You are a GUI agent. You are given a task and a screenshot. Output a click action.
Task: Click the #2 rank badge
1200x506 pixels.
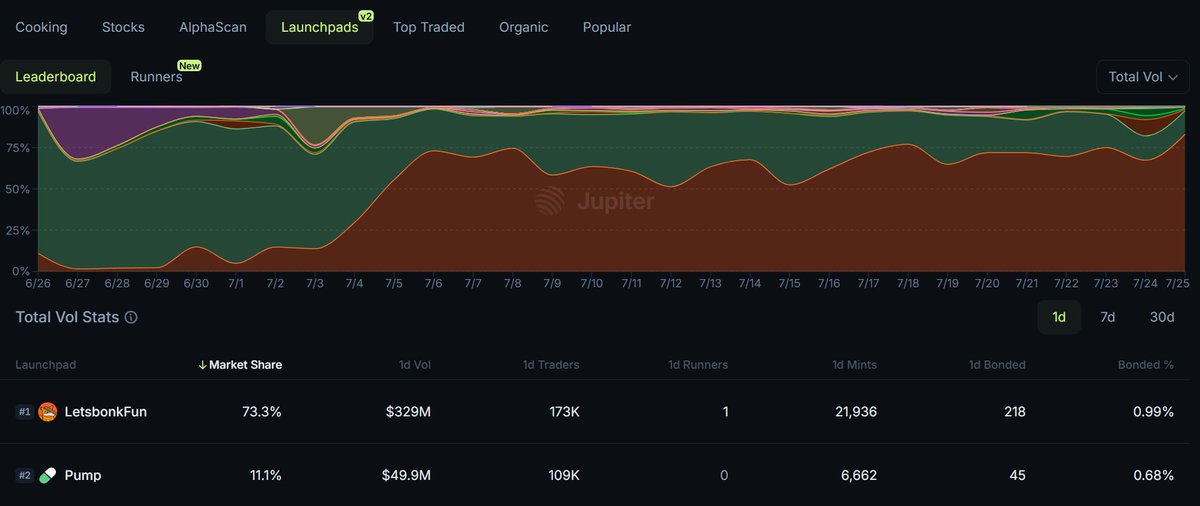coord(24,475)
